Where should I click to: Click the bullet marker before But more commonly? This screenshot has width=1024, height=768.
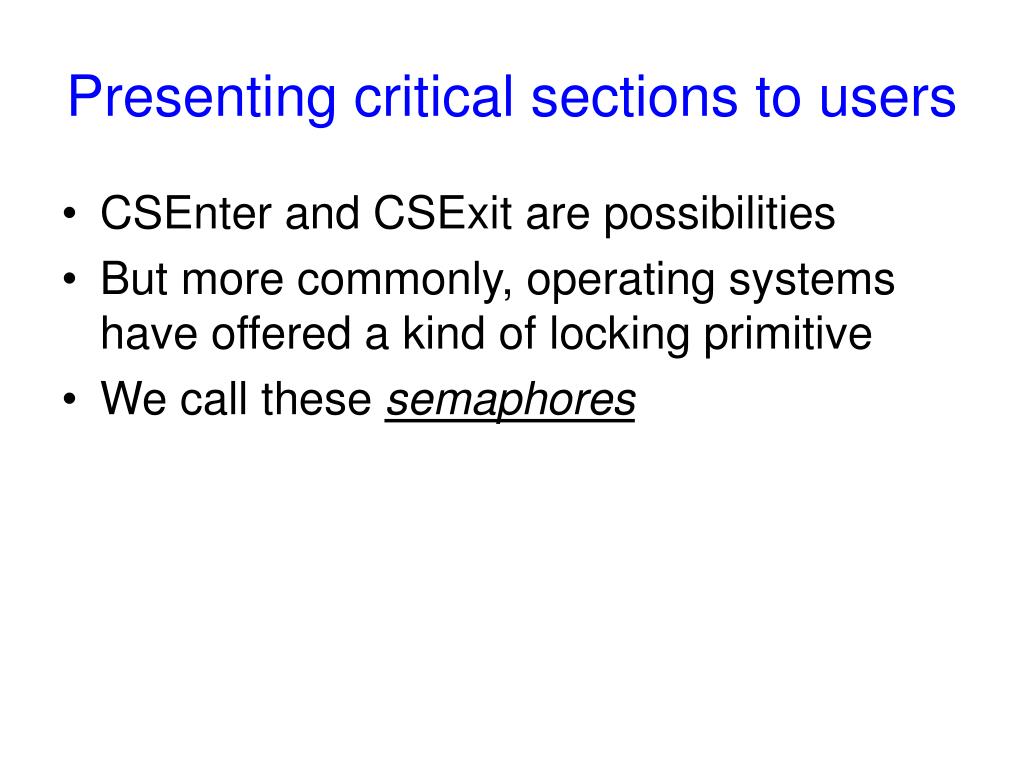point(70,280)
